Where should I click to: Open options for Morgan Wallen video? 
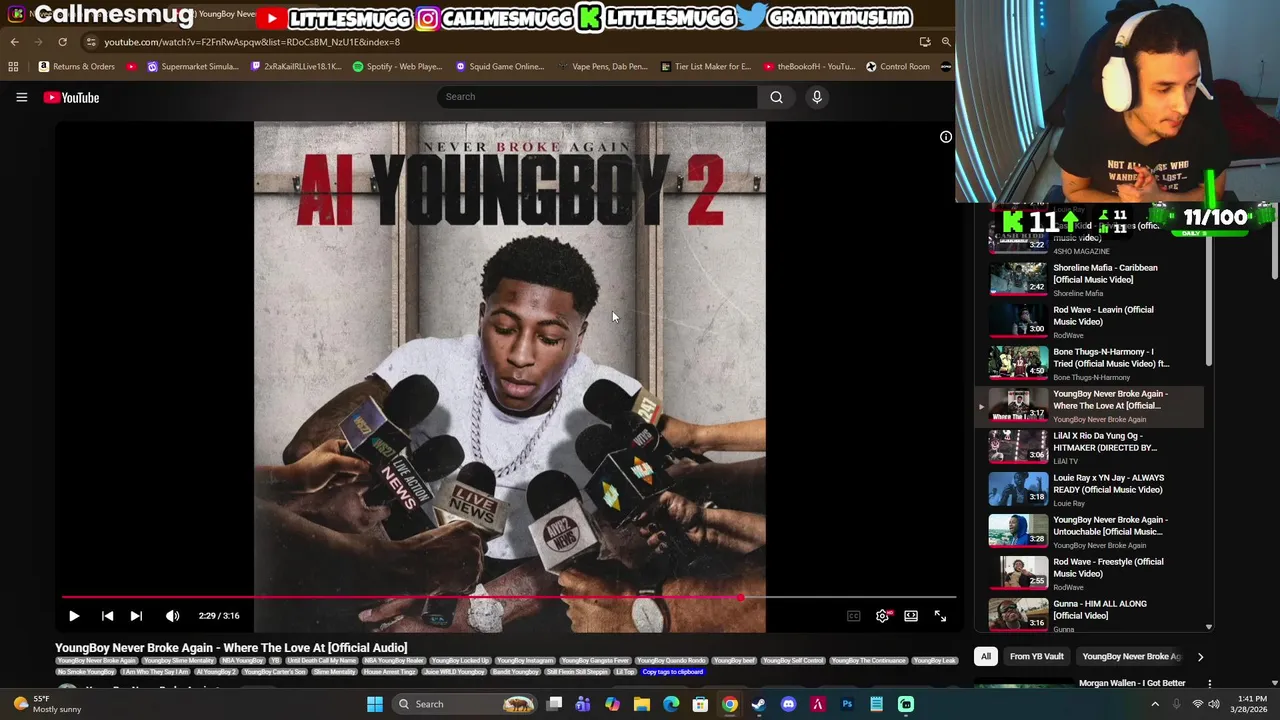coord(1209,684)
